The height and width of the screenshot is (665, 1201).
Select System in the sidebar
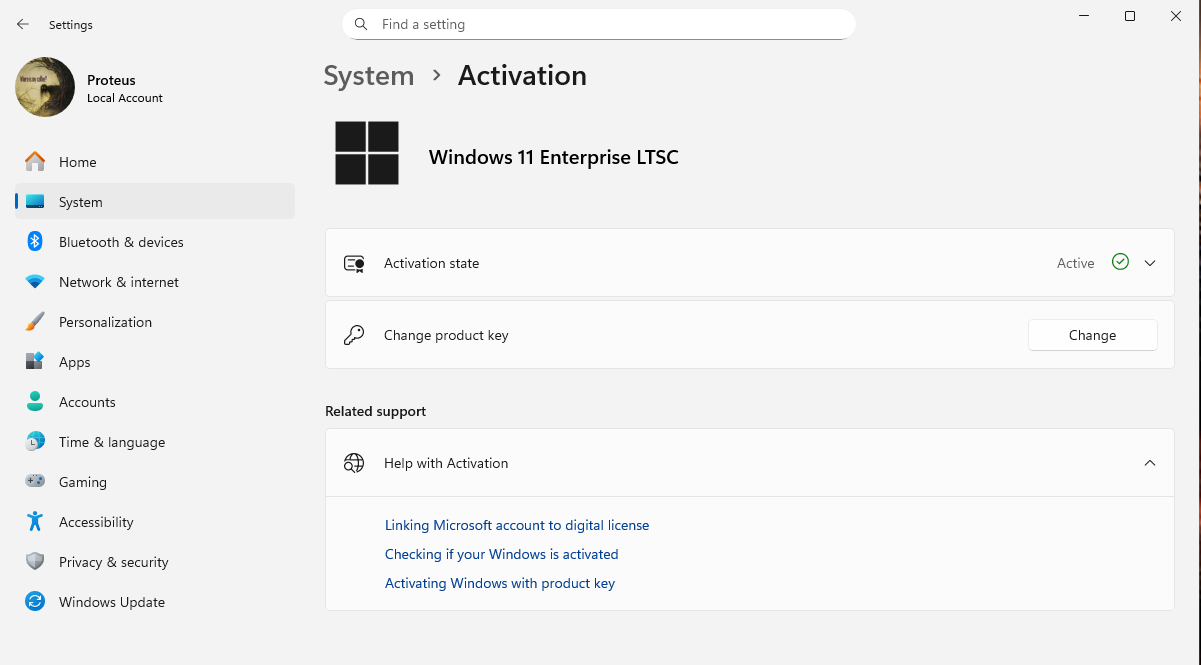155,202
